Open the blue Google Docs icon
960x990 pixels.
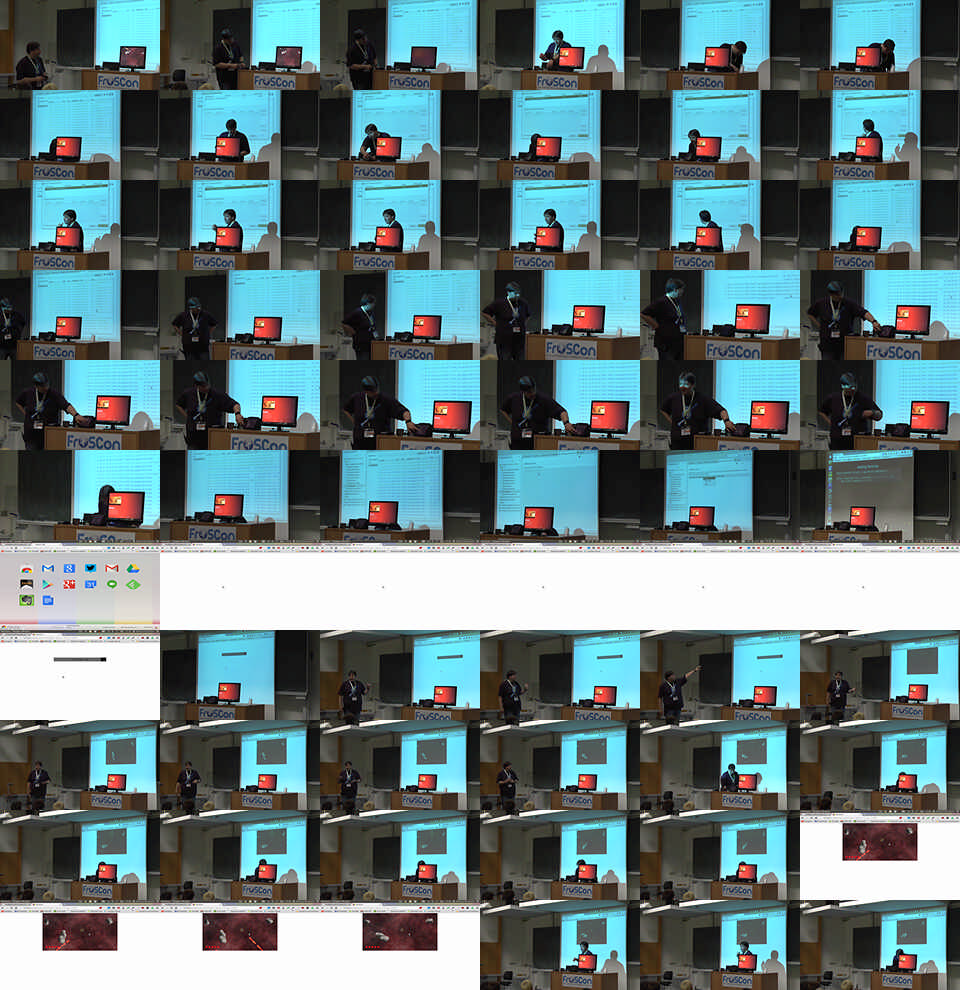click(47, 600)
